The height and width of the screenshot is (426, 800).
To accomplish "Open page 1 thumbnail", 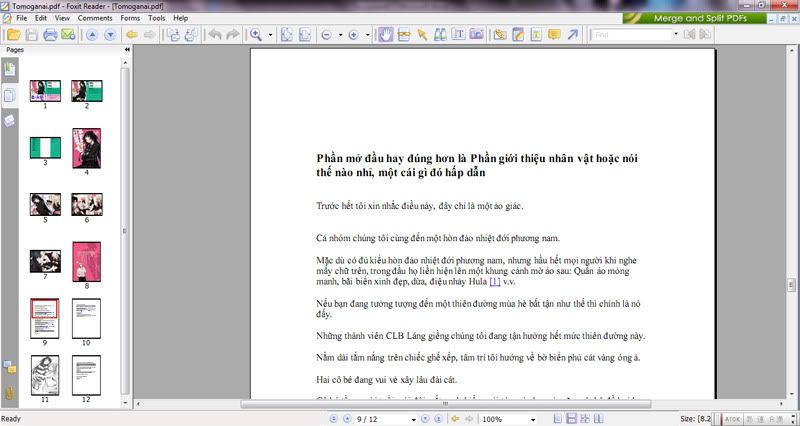I will click(x=45, y=91).
